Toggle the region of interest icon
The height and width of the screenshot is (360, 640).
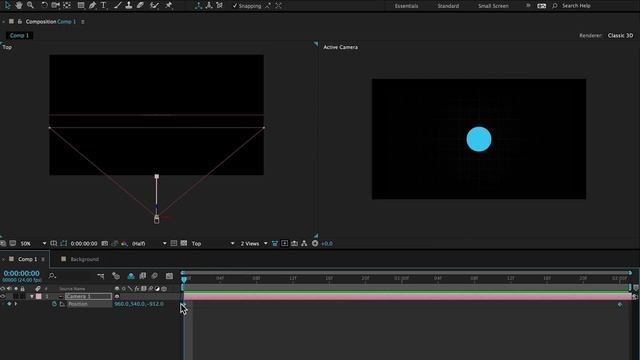click(x=174, y=243)
